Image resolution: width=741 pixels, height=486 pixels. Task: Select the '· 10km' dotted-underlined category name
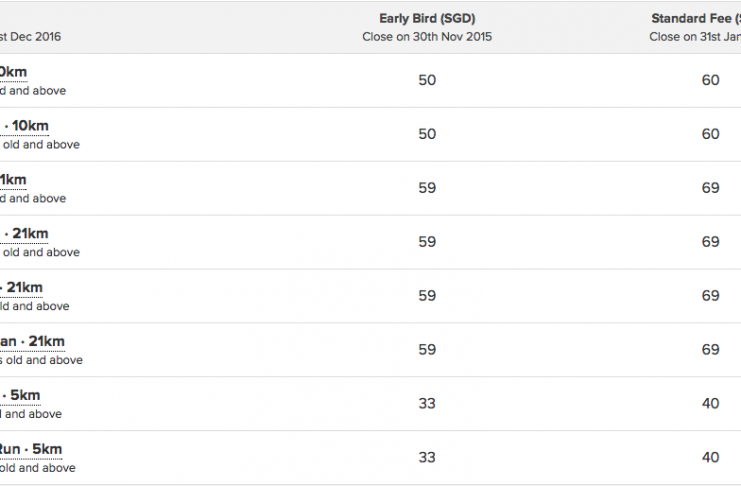(26, 126)
